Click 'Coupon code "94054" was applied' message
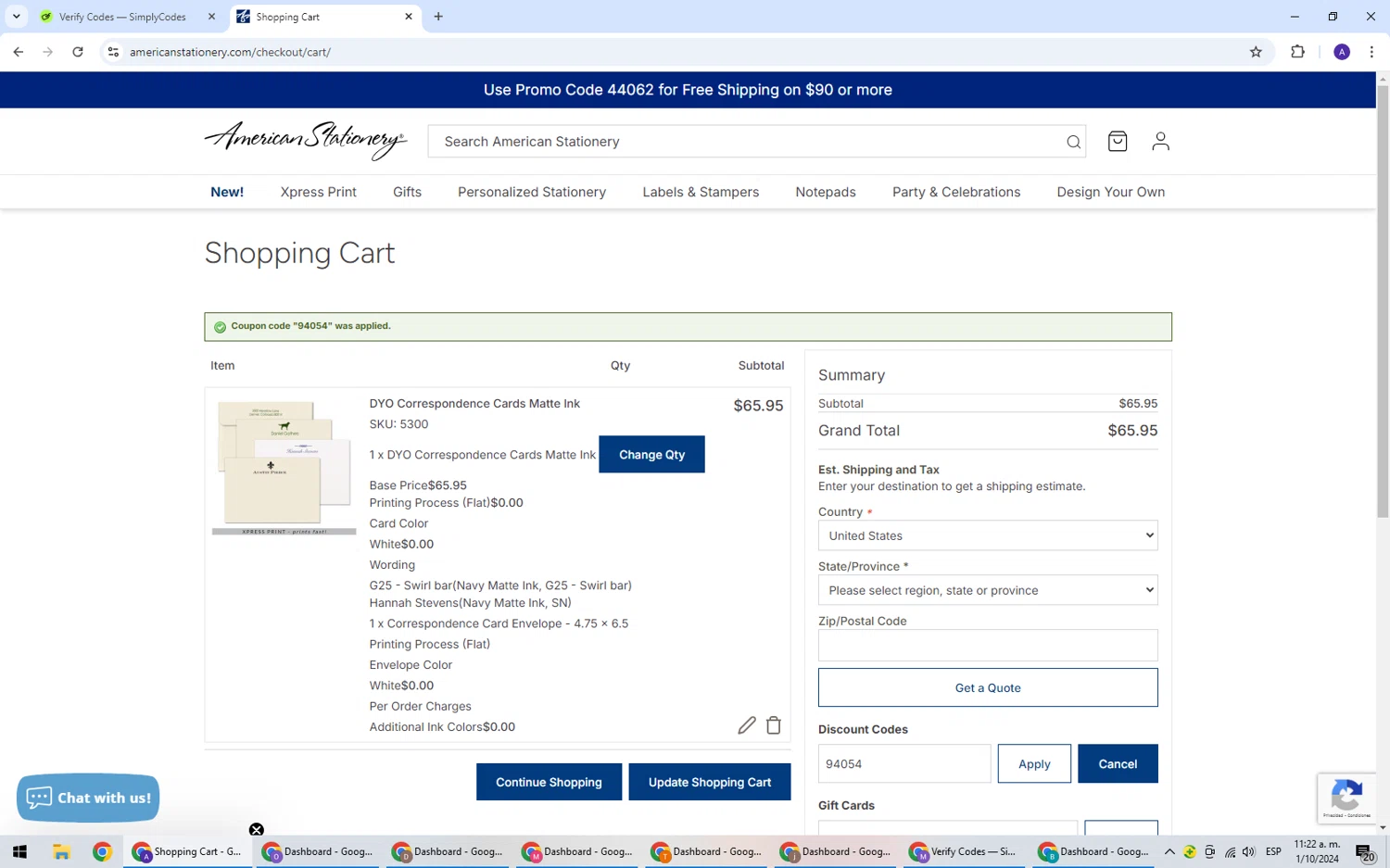 [310, 326]
